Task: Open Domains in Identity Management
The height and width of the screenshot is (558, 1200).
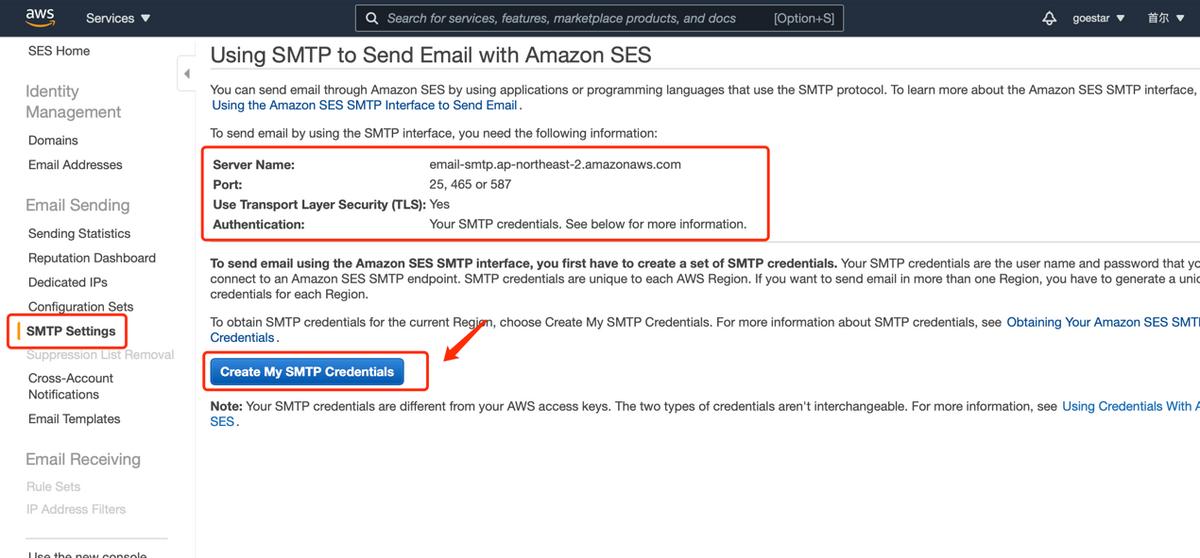Action: 53,140
